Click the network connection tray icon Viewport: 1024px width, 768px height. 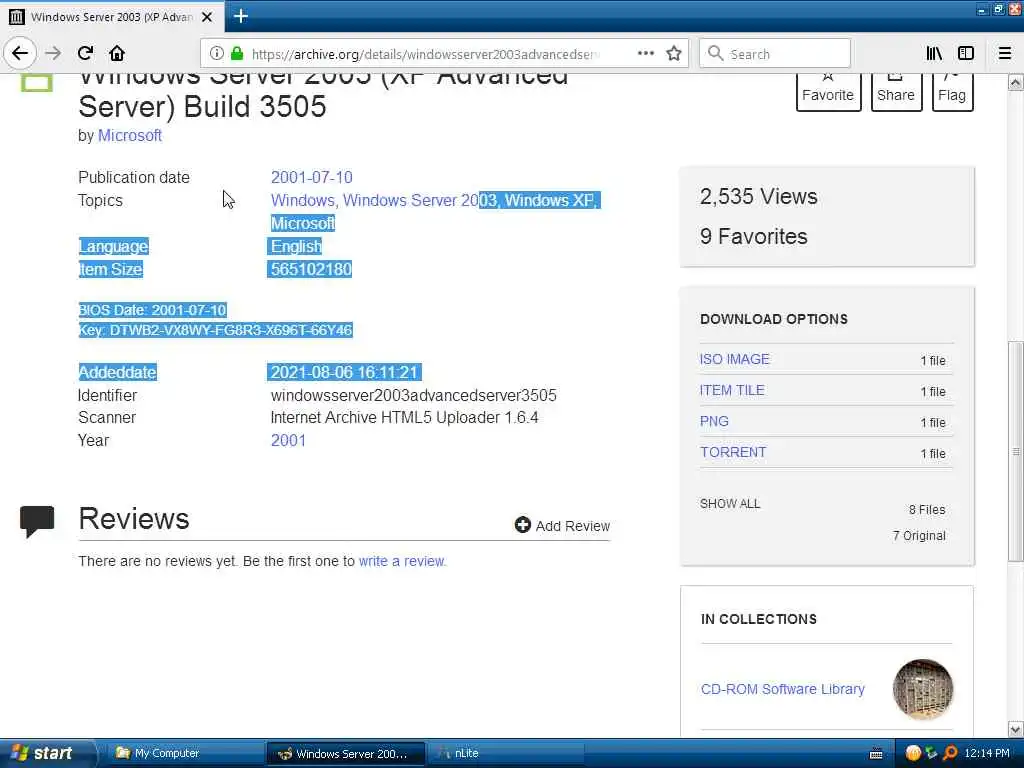pos(931,753)
